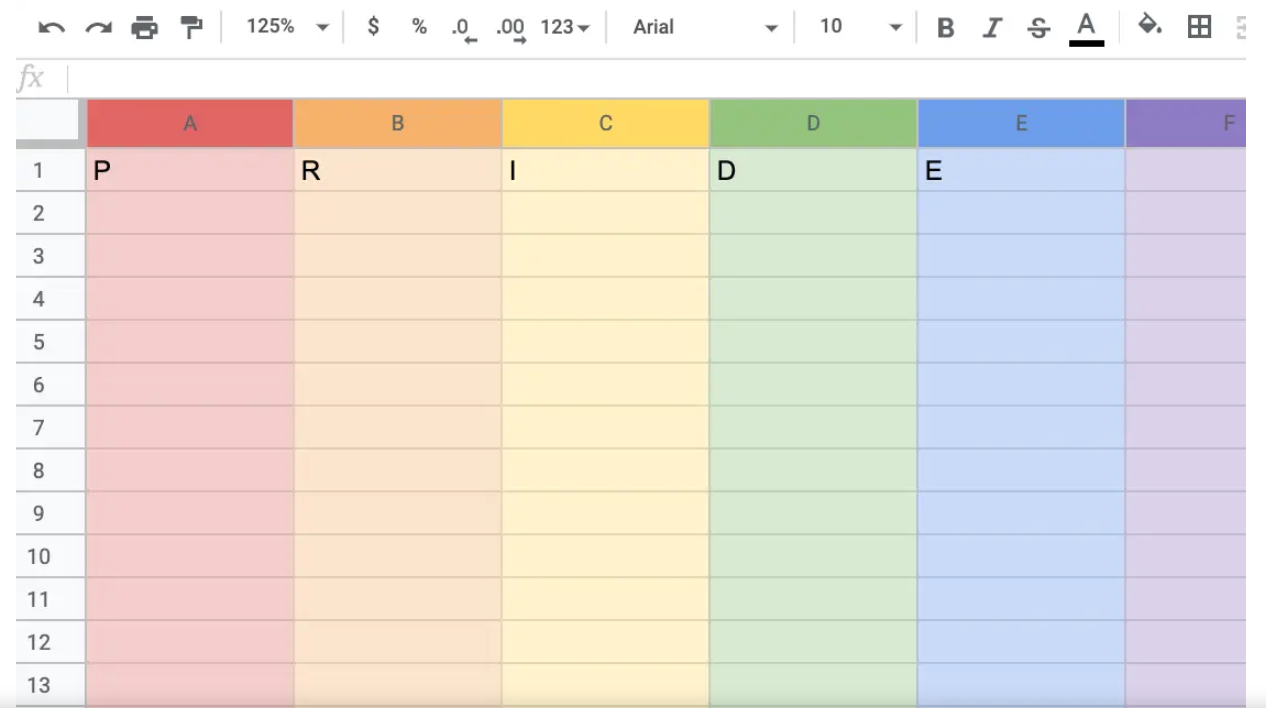
Task: Open the text color picker
Action: (1086, 28)
